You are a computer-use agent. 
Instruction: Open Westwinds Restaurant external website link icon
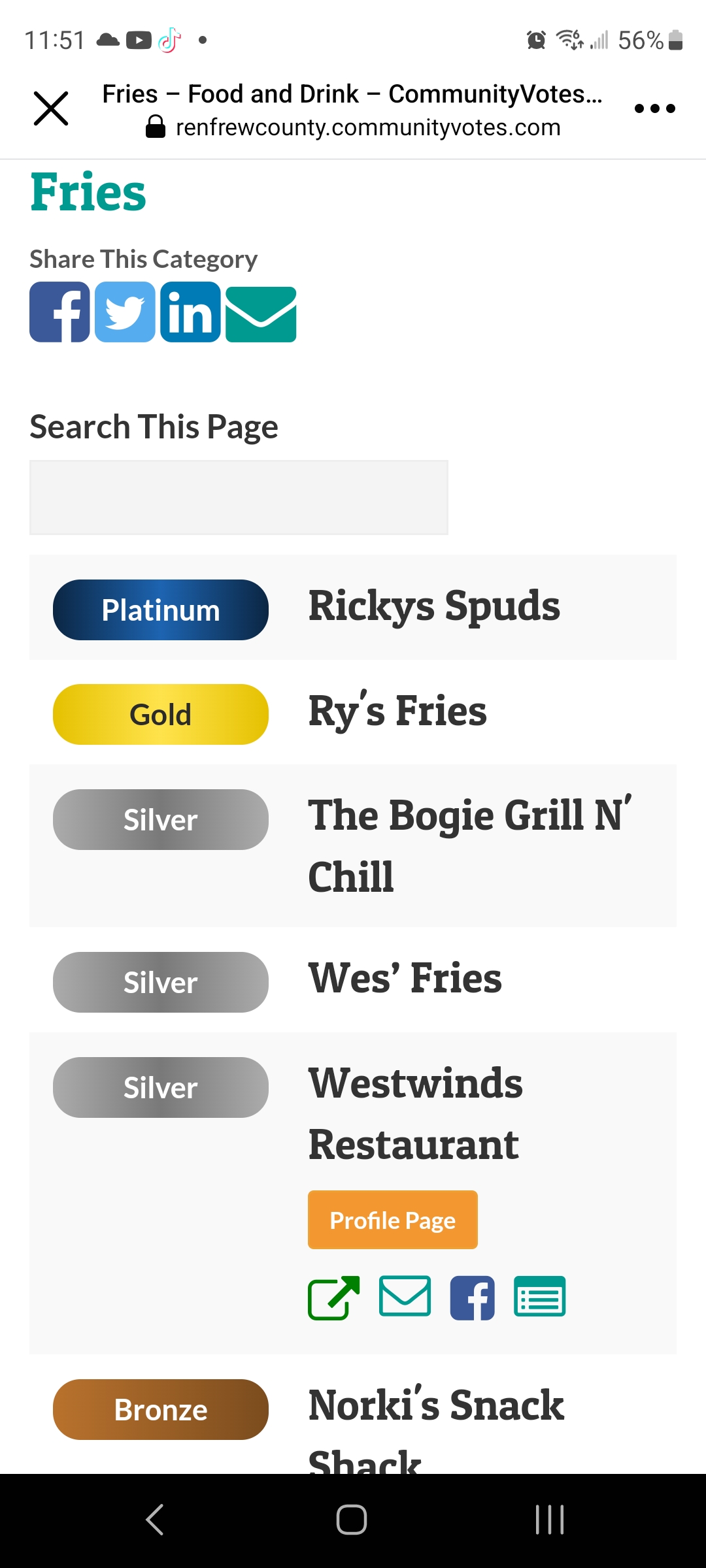click(333, 1298)
